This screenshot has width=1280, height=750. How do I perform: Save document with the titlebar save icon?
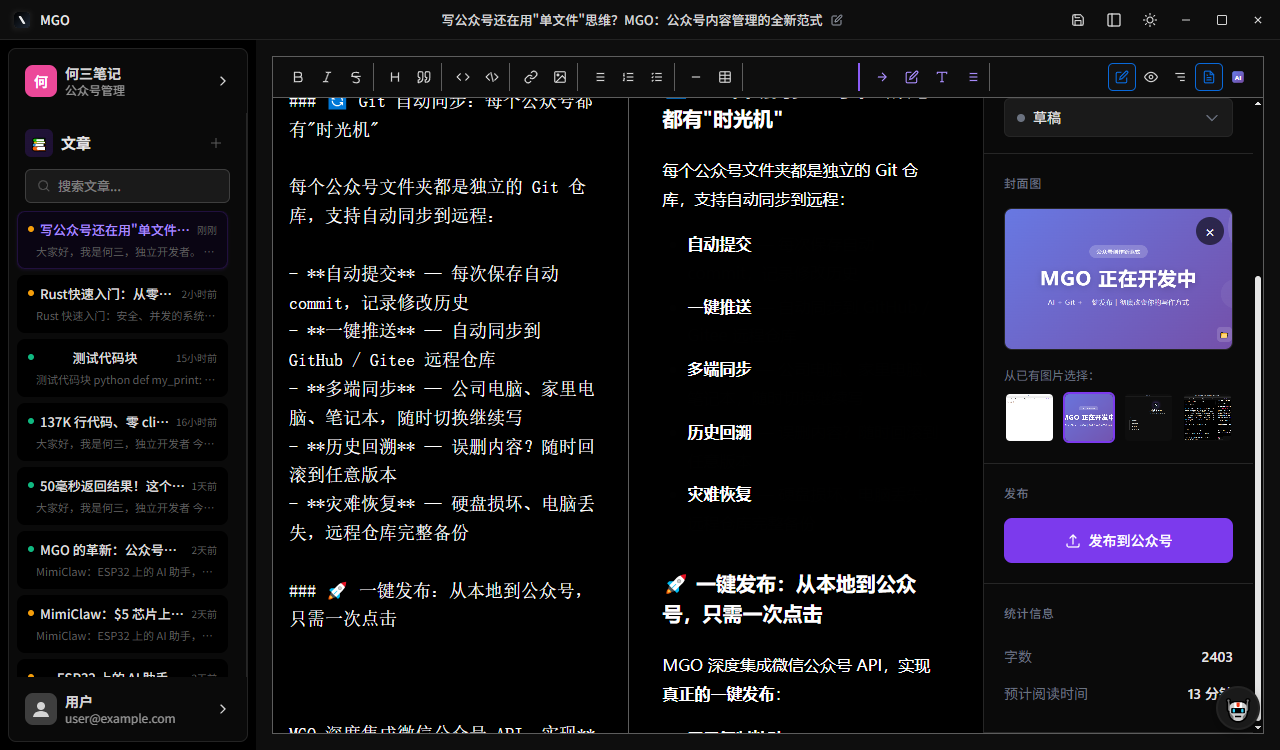coord(1077,19)
